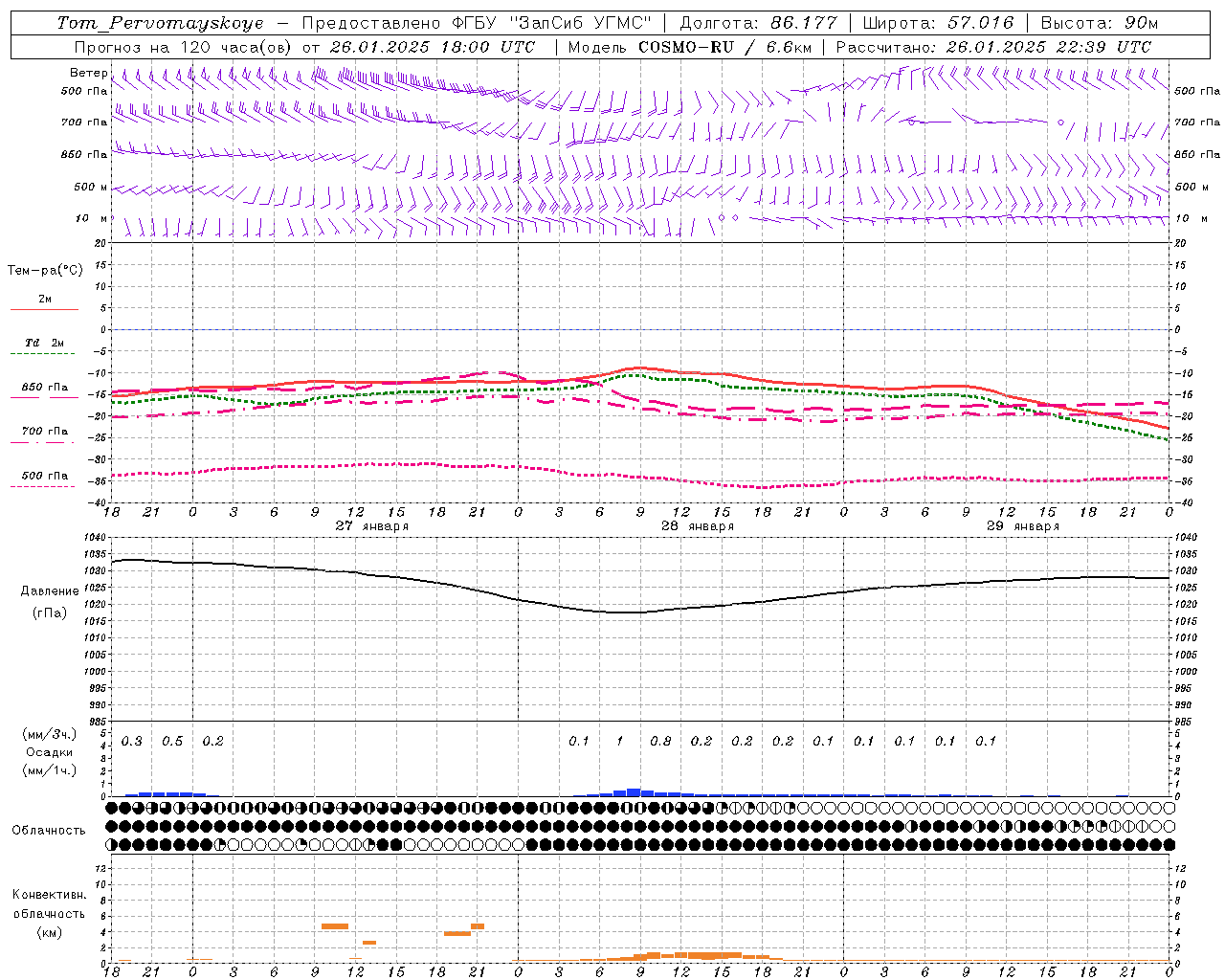Click the "Td 2м" dew point legend entry
Image resolution: width=1225 pixels, height=980 pixels.
45,343
